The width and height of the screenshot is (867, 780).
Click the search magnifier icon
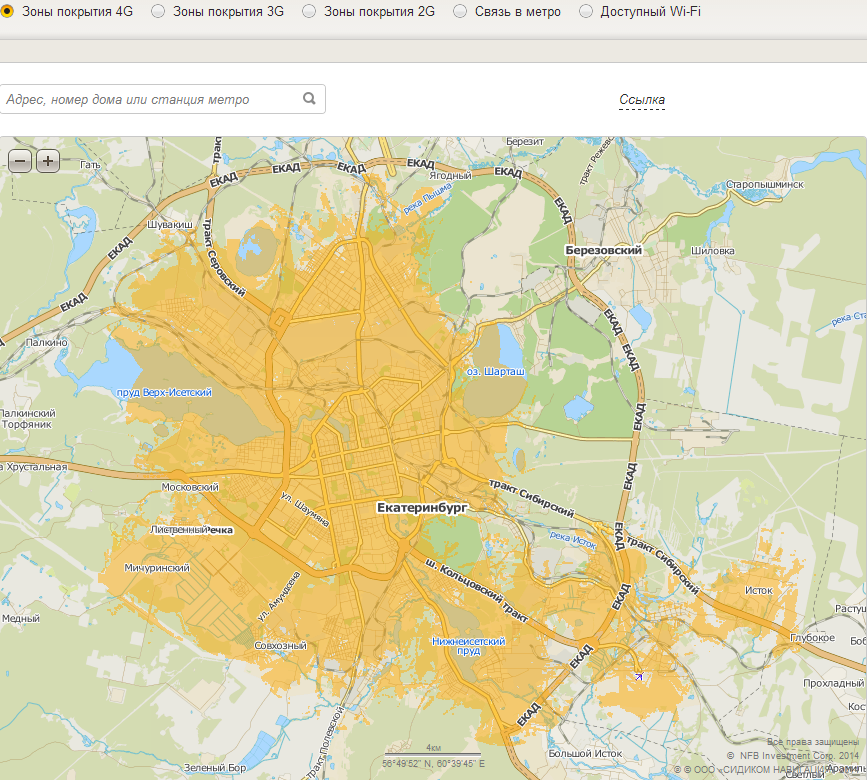click(310, 99)
